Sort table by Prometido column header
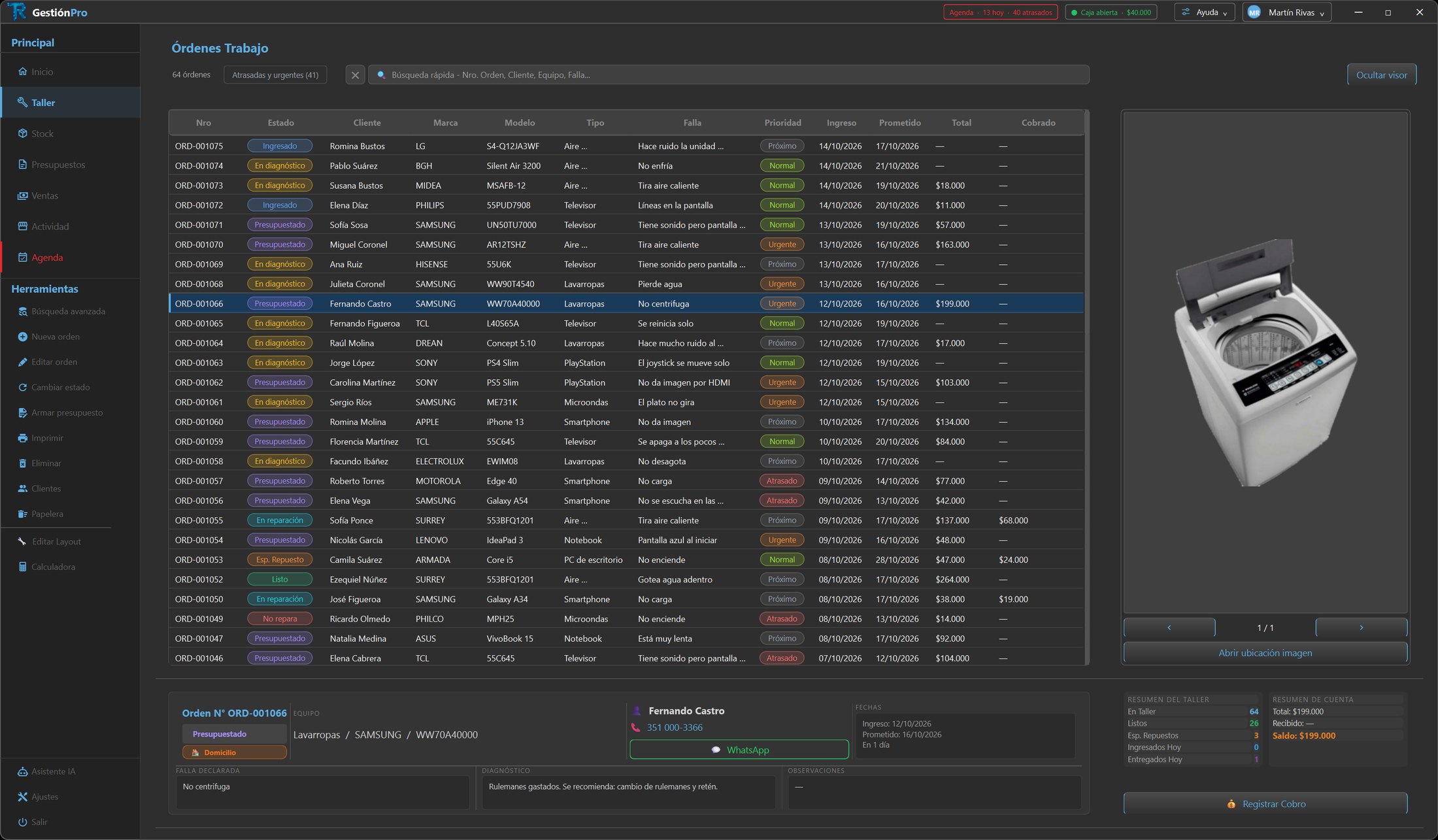Viewport: 1438px width, 840px height. 899,122
